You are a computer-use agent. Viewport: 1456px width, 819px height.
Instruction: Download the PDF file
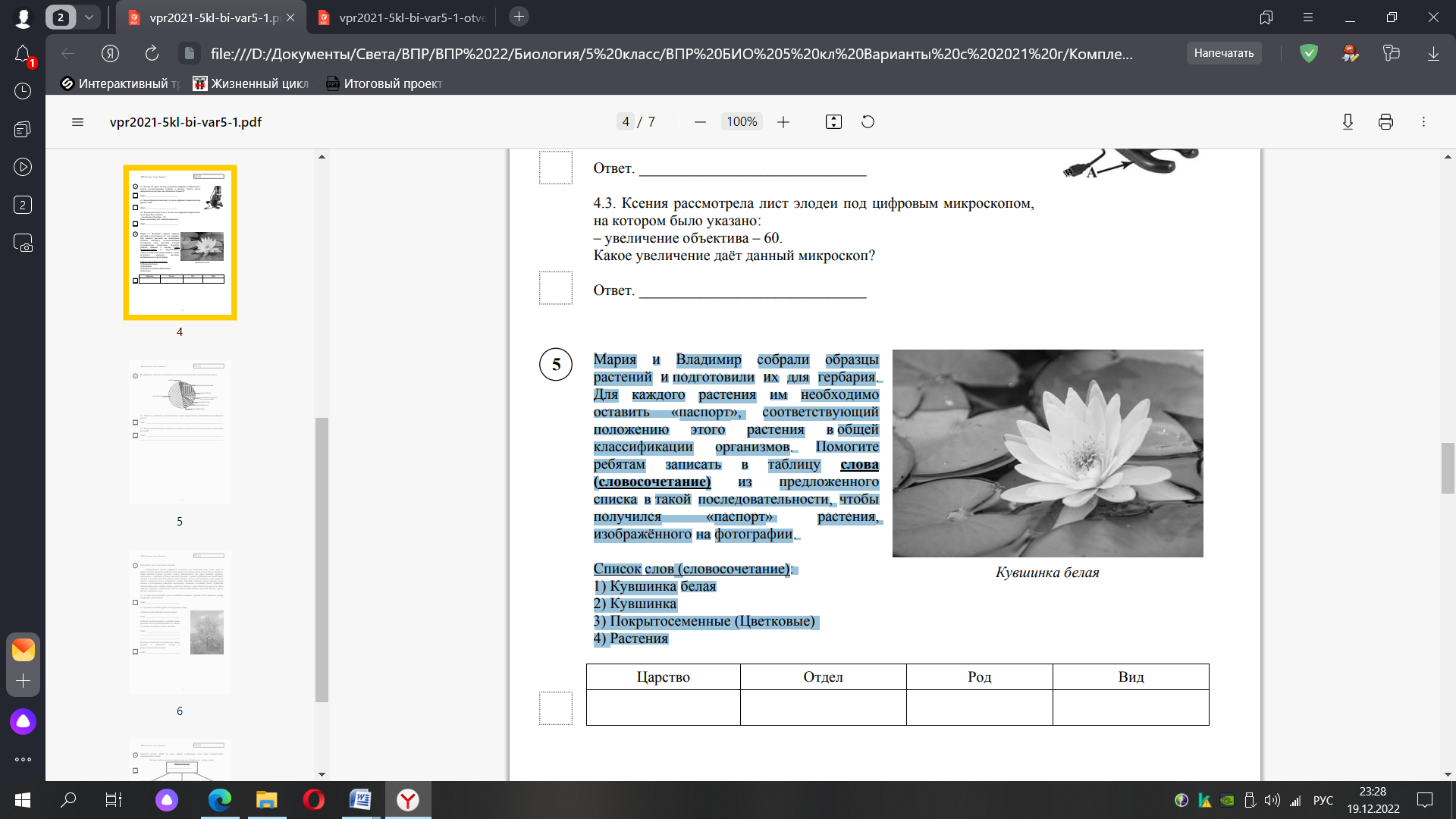(x=1348, y=122)
